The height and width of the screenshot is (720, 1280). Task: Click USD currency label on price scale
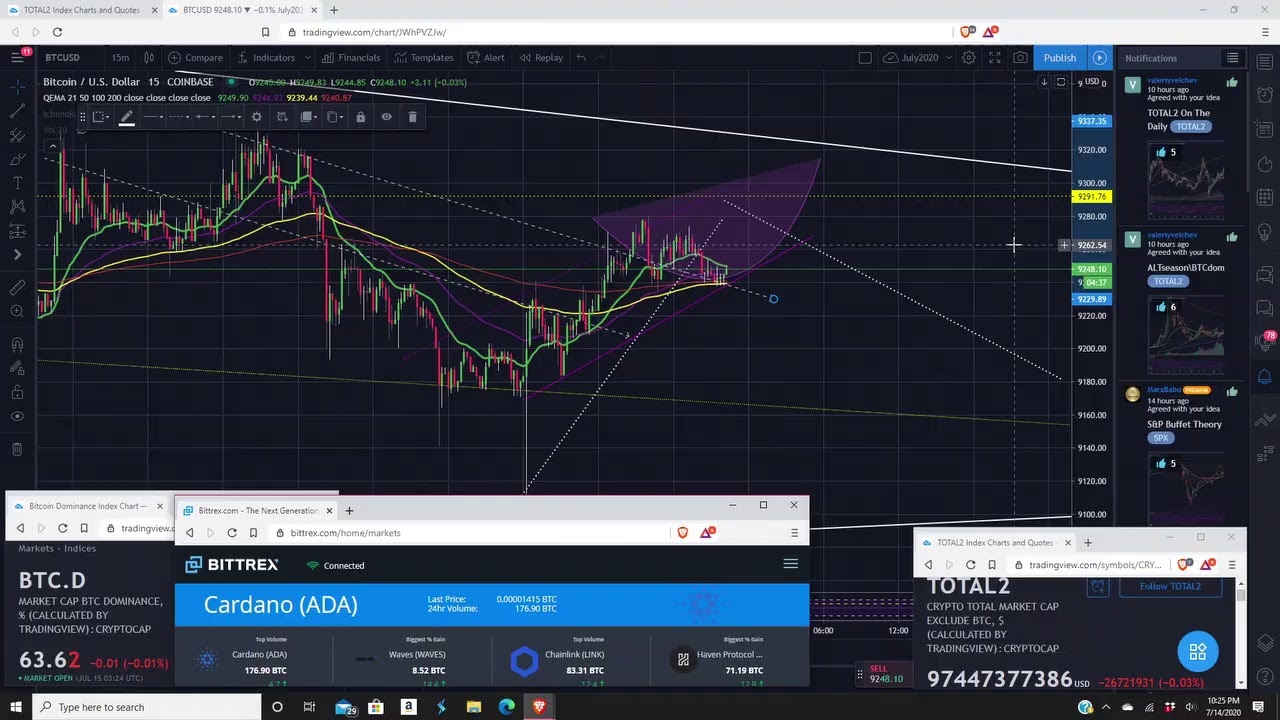(x=1092, y=82)
